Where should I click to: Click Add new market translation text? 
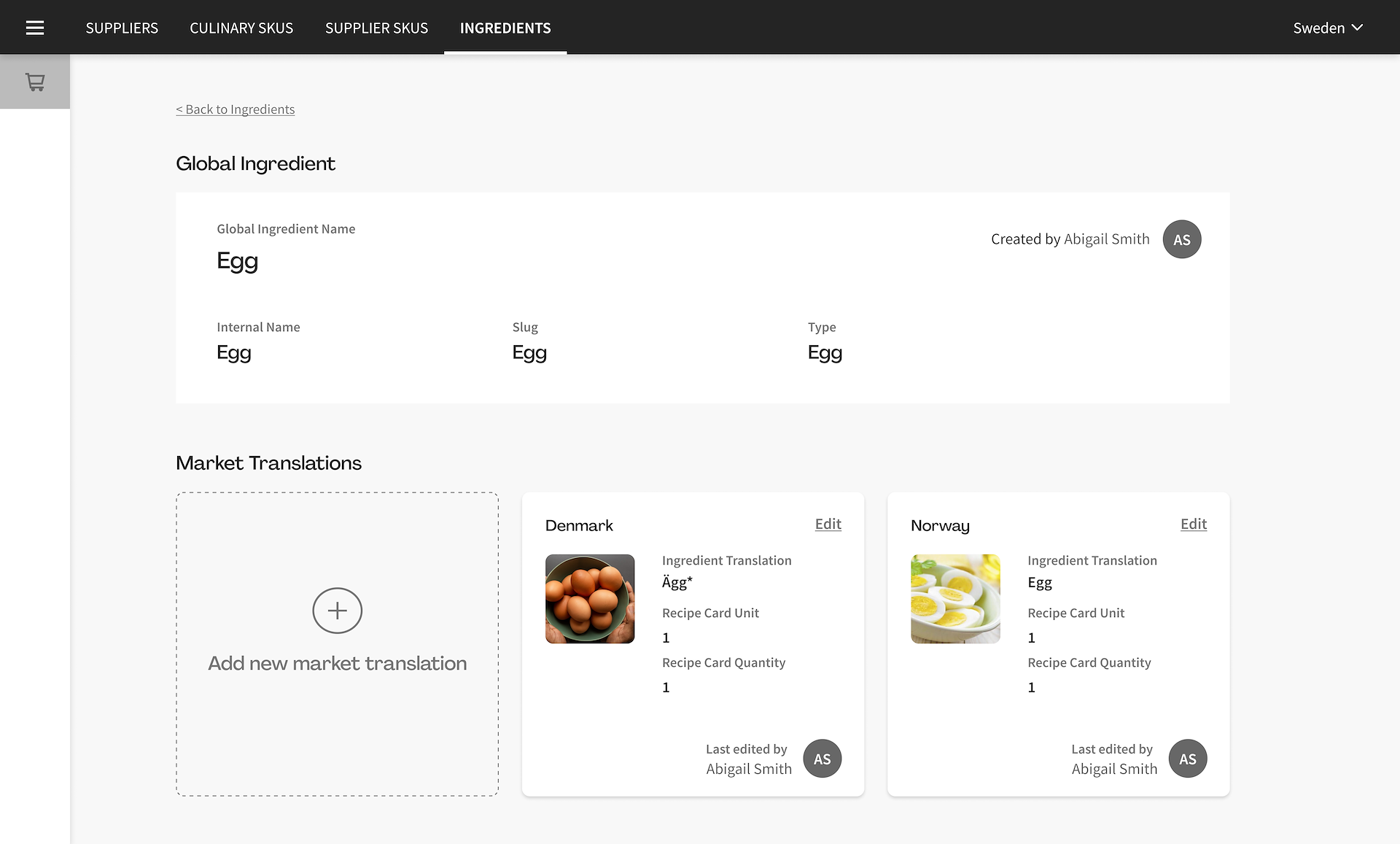point(337,663)
